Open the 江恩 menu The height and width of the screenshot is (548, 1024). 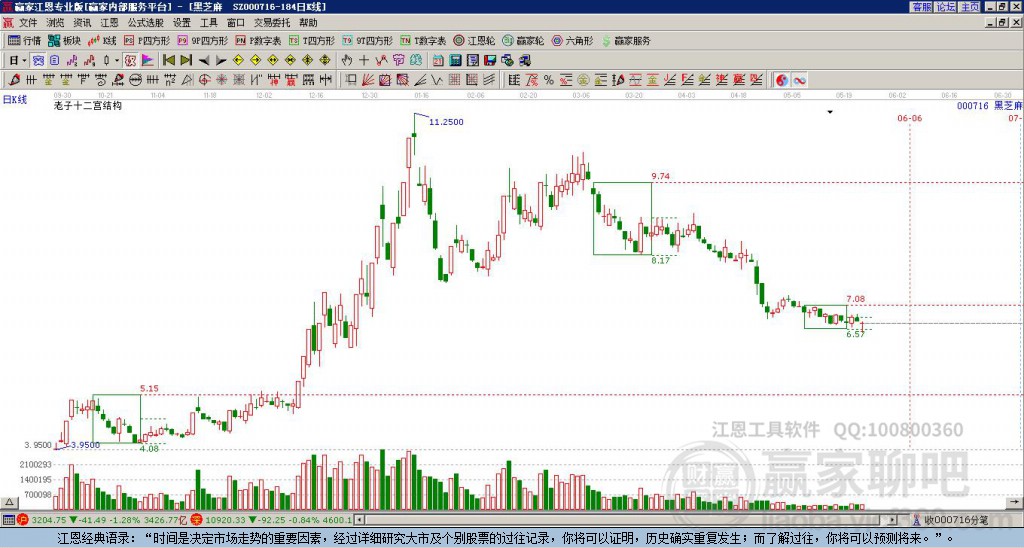click(x=110, y=23)
